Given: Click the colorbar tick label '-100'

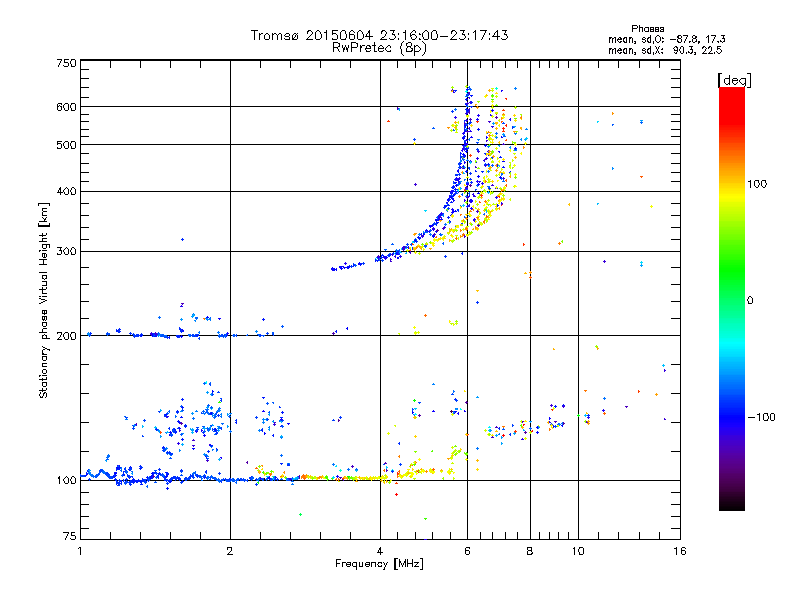Looking at the screenshot, I should pyautogui.click(x=761, y=417).
